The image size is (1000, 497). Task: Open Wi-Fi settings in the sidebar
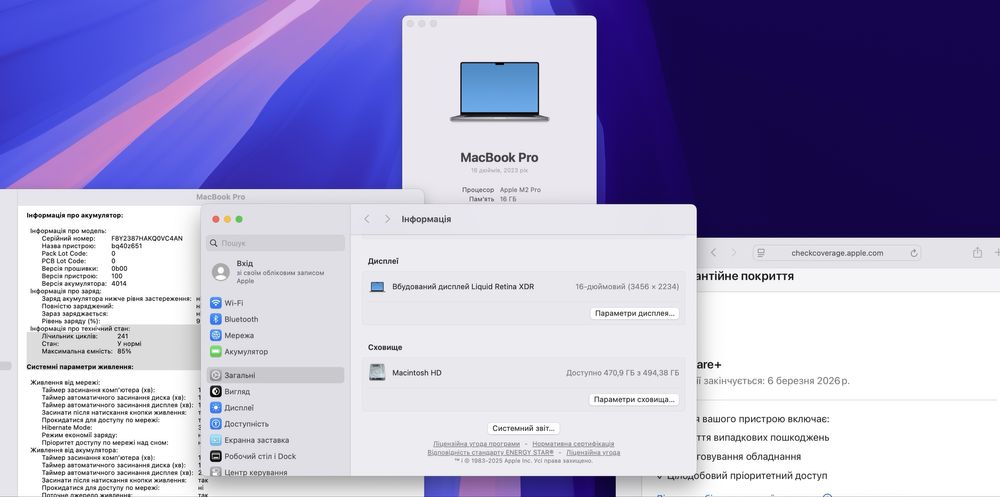tap(276, 303)
